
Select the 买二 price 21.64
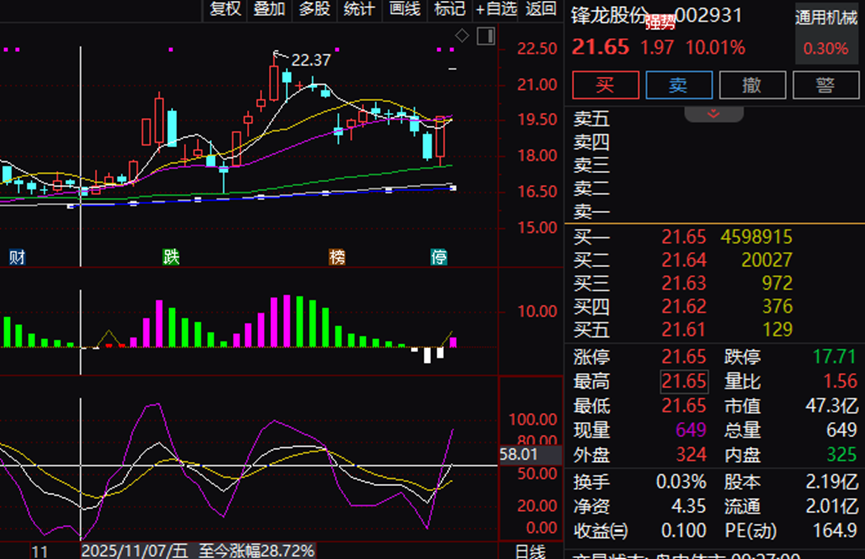(x=684, y=260)
